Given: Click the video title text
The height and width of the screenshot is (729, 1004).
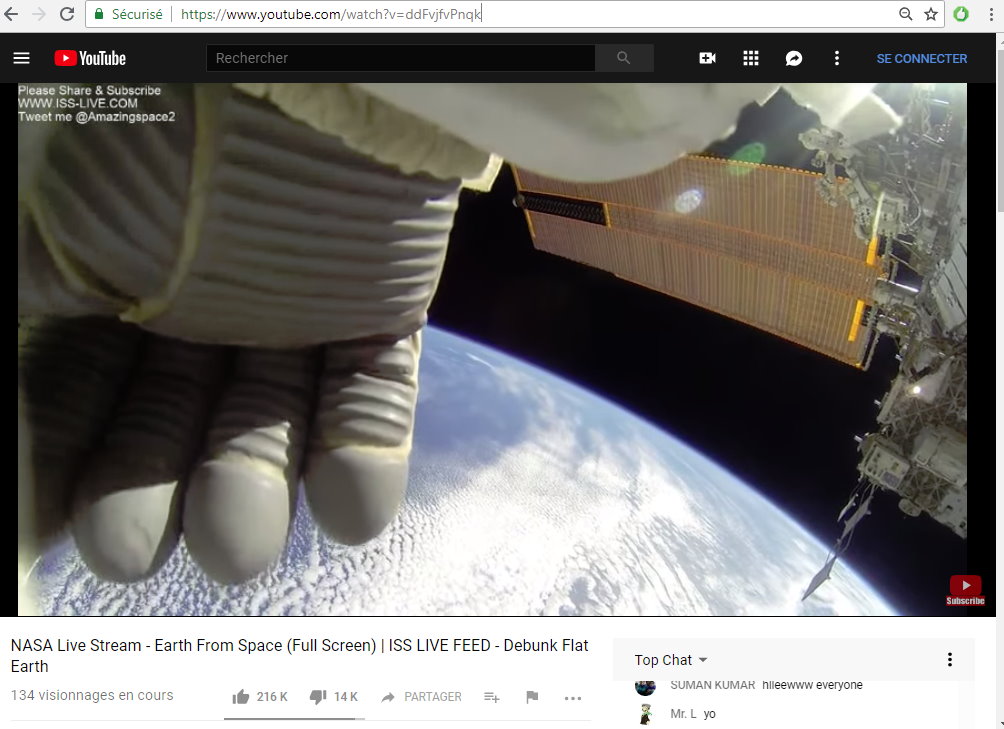Looking at the screenshot, I should pyautogui.click(x=300, y=655).
